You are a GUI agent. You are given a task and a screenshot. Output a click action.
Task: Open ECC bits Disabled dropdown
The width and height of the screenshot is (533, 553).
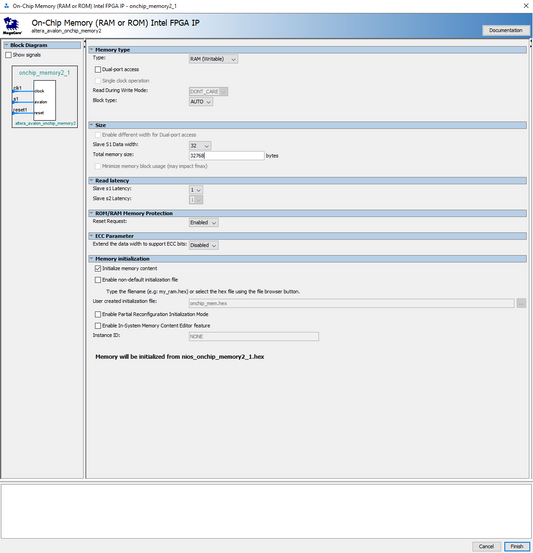click(204, 245)
